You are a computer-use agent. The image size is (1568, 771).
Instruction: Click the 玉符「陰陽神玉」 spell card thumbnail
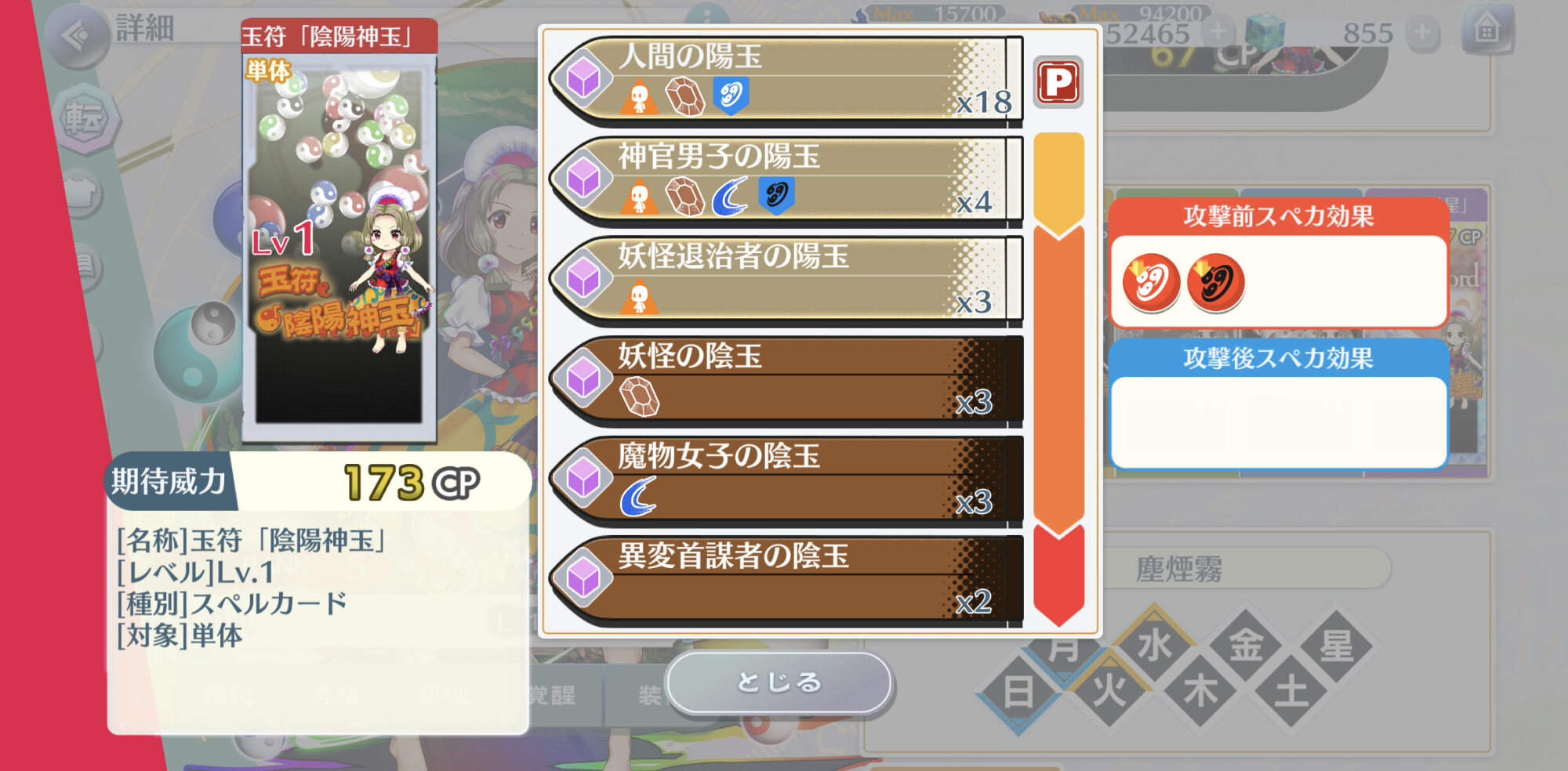pyautogui.click(x=339, y=231)
